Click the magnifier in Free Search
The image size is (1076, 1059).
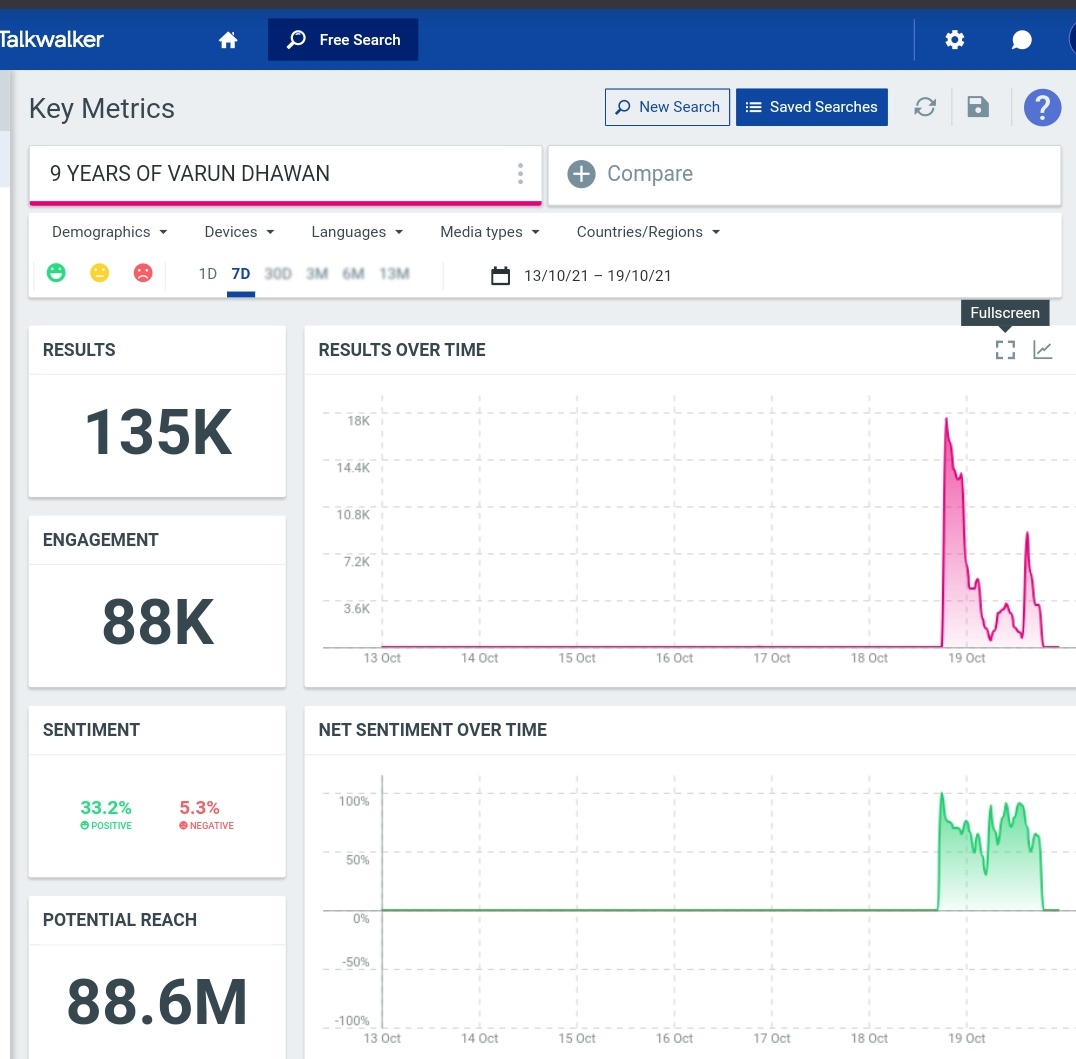[x=296, y=40]
